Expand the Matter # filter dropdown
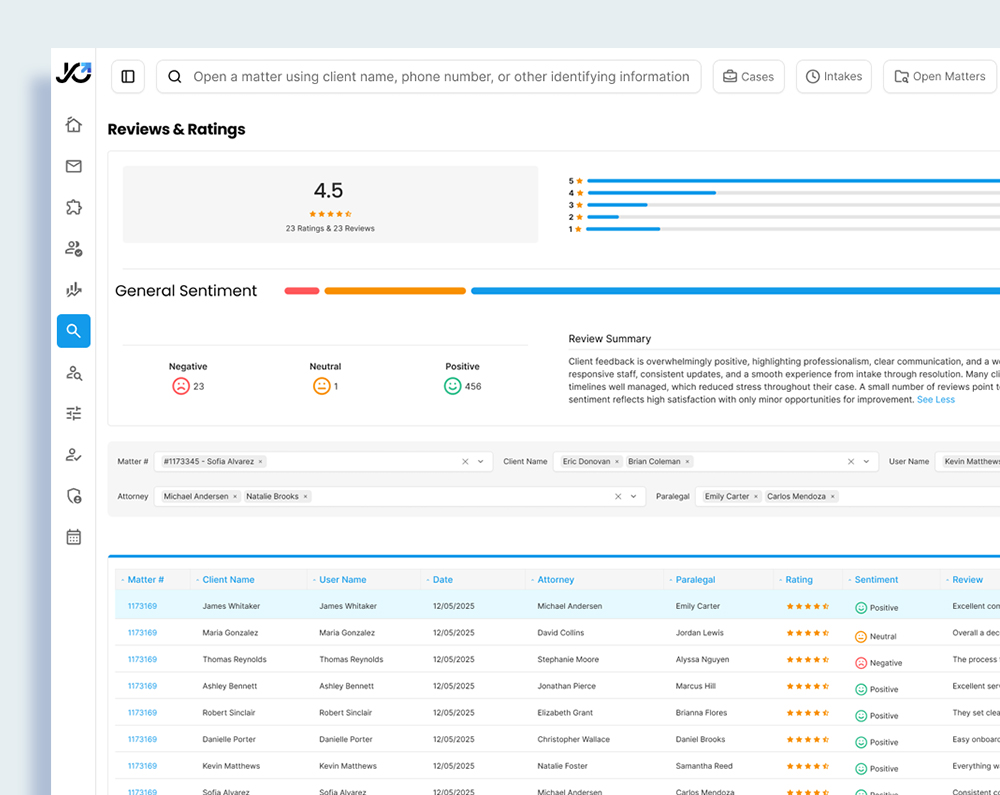This screenshot has height=795, width=1000. pos(481,462)
